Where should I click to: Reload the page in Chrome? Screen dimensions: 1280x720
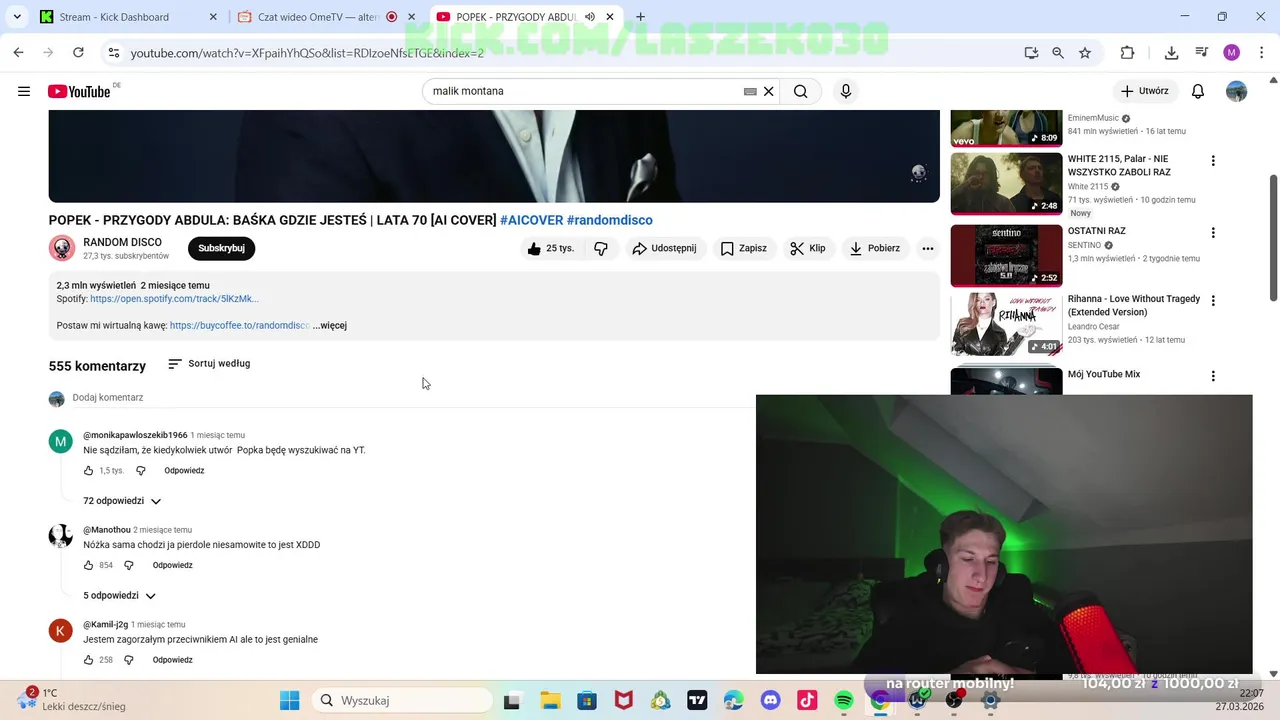coord(78,52)
